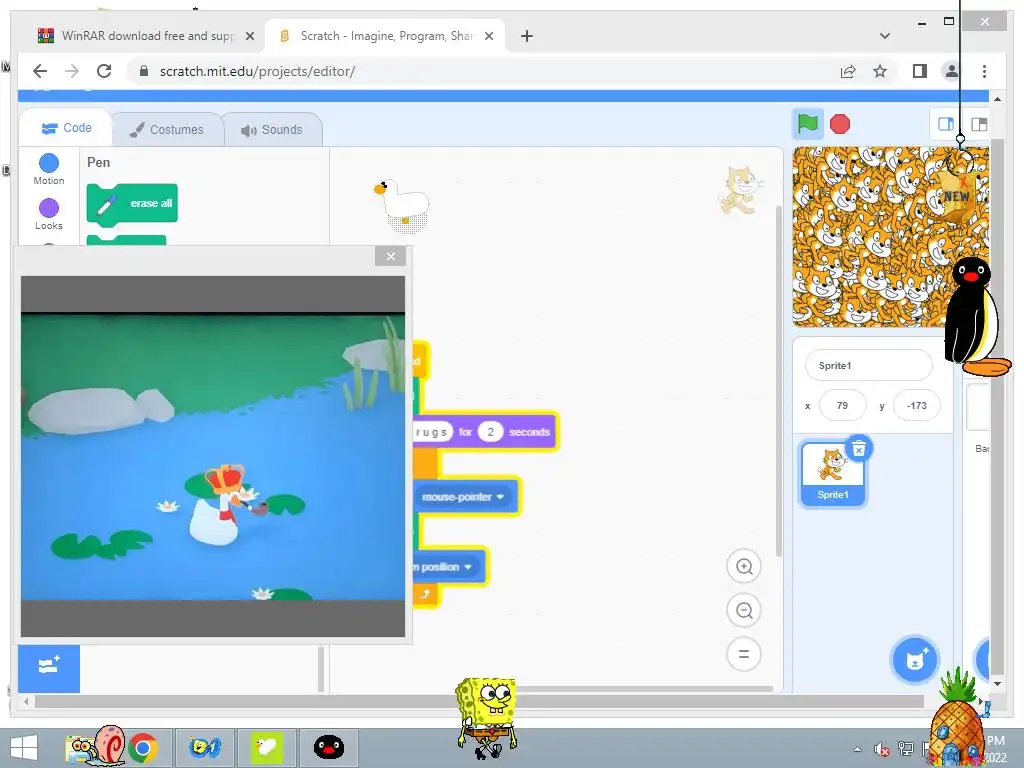Show hidden system tray icons
This screenshot has width=1024, height=768.
[x=857, y=749]
